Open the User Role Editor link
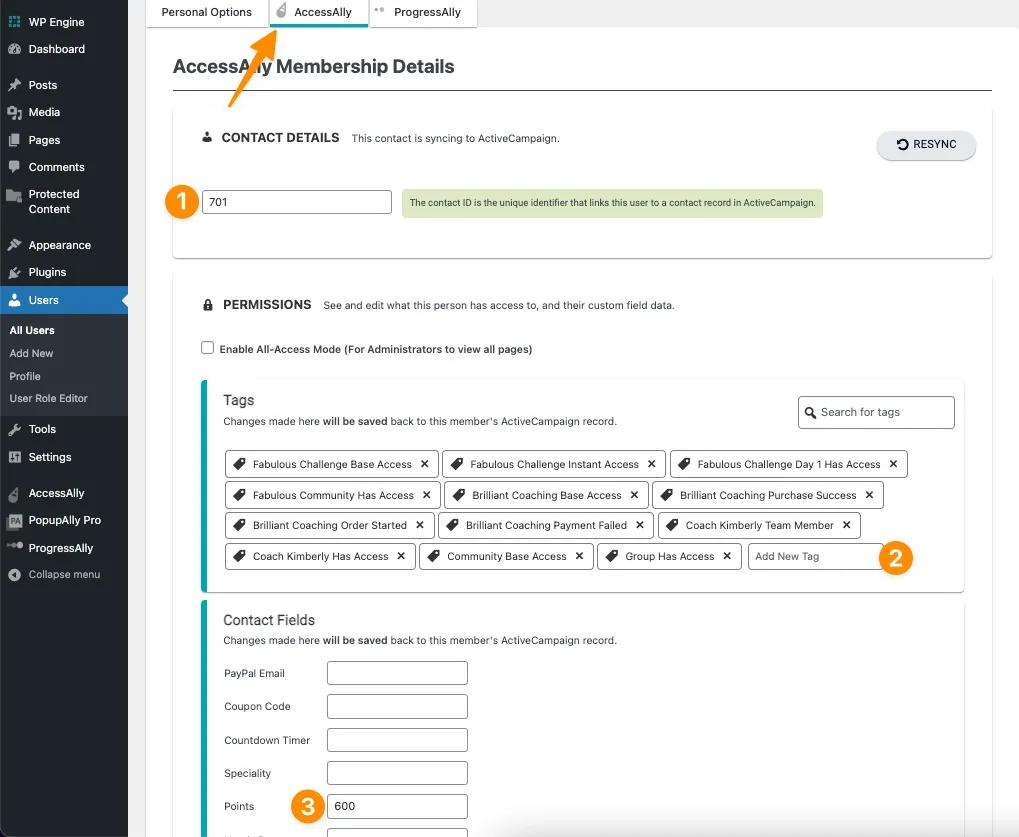This screenshot has height=837, width=1019. pyautogui.click(x=48, y=398)
